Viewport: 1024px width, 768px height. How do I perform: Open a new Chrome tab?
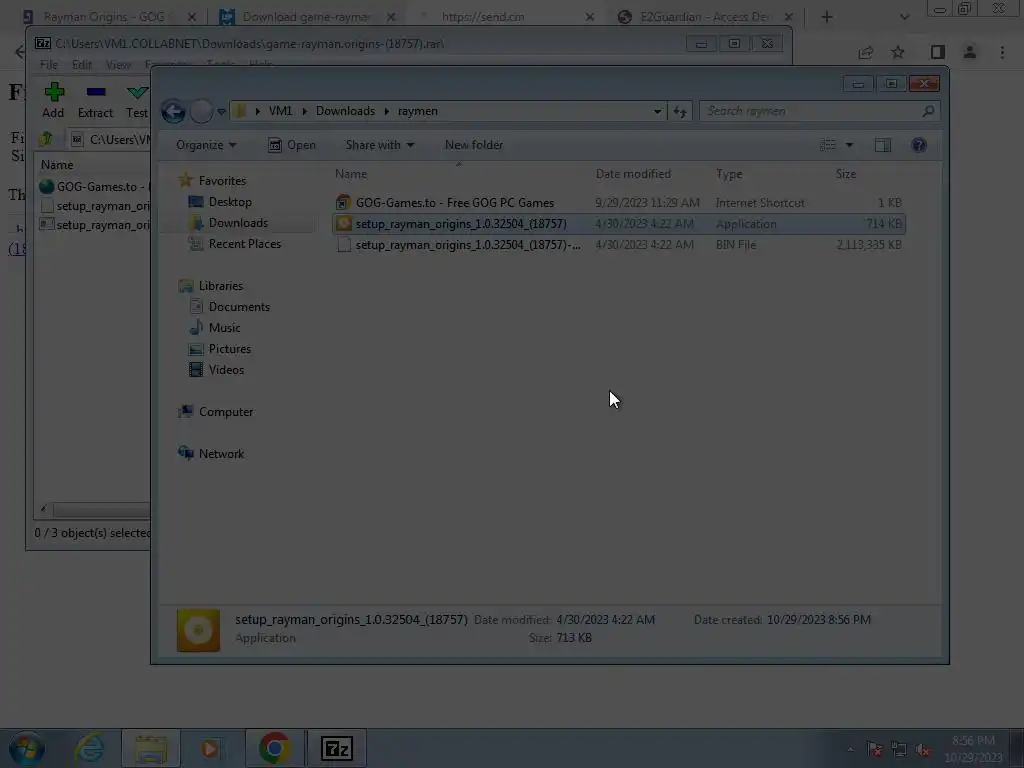point(827,17)
